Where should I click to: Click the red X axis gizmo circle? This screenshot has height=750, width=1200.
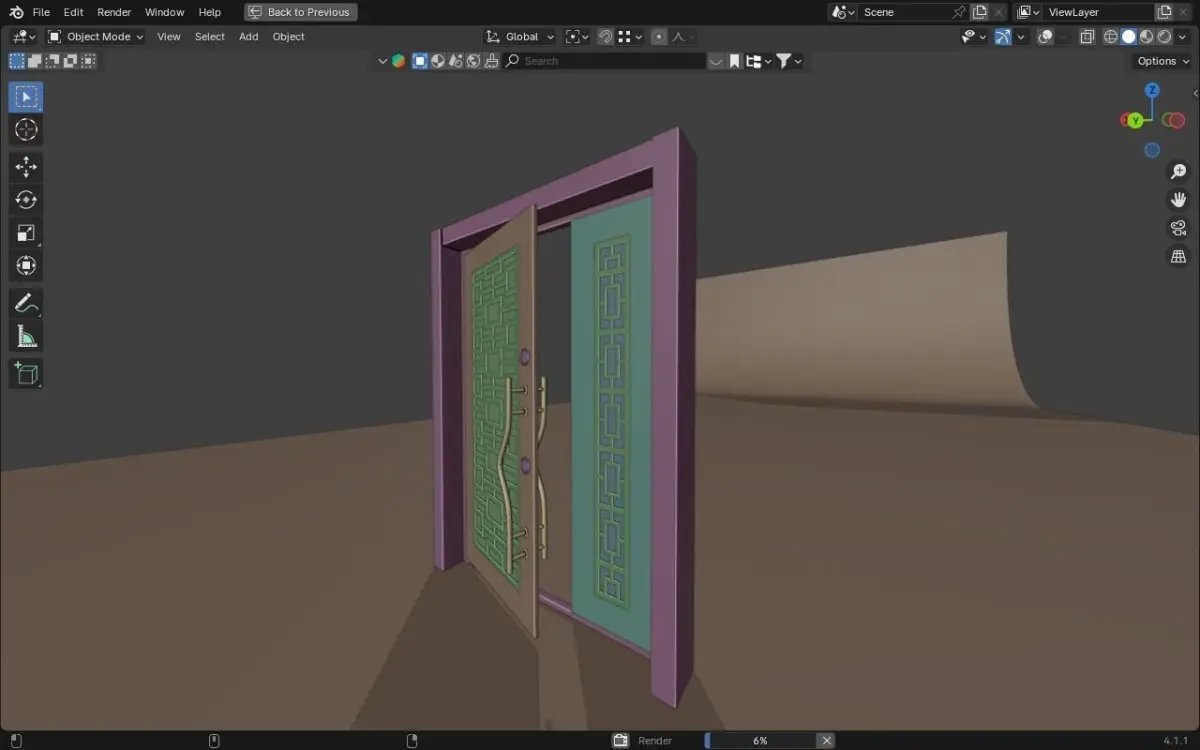1176,120
